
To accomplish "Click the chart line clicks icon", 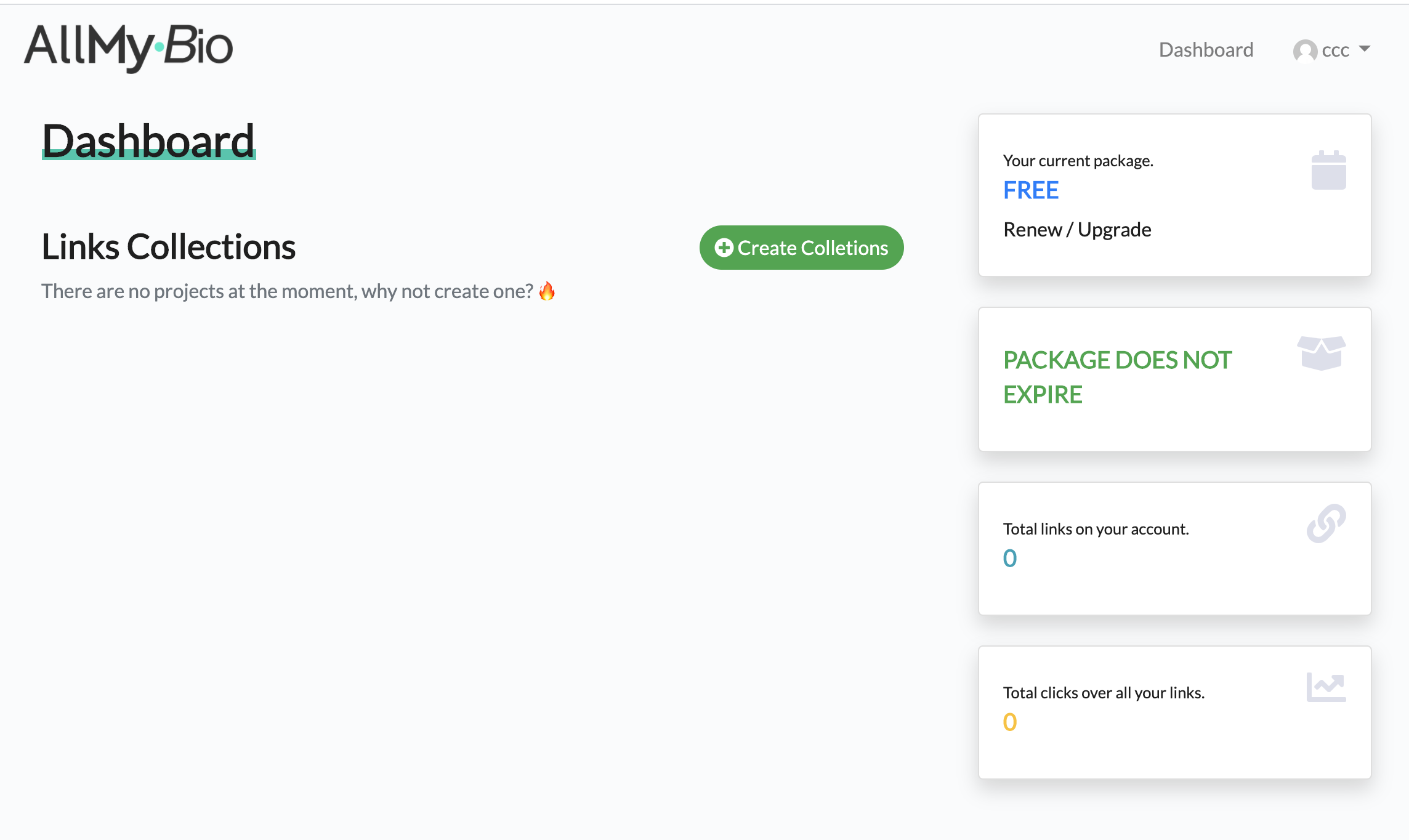I will click(x=1326, y=687).
